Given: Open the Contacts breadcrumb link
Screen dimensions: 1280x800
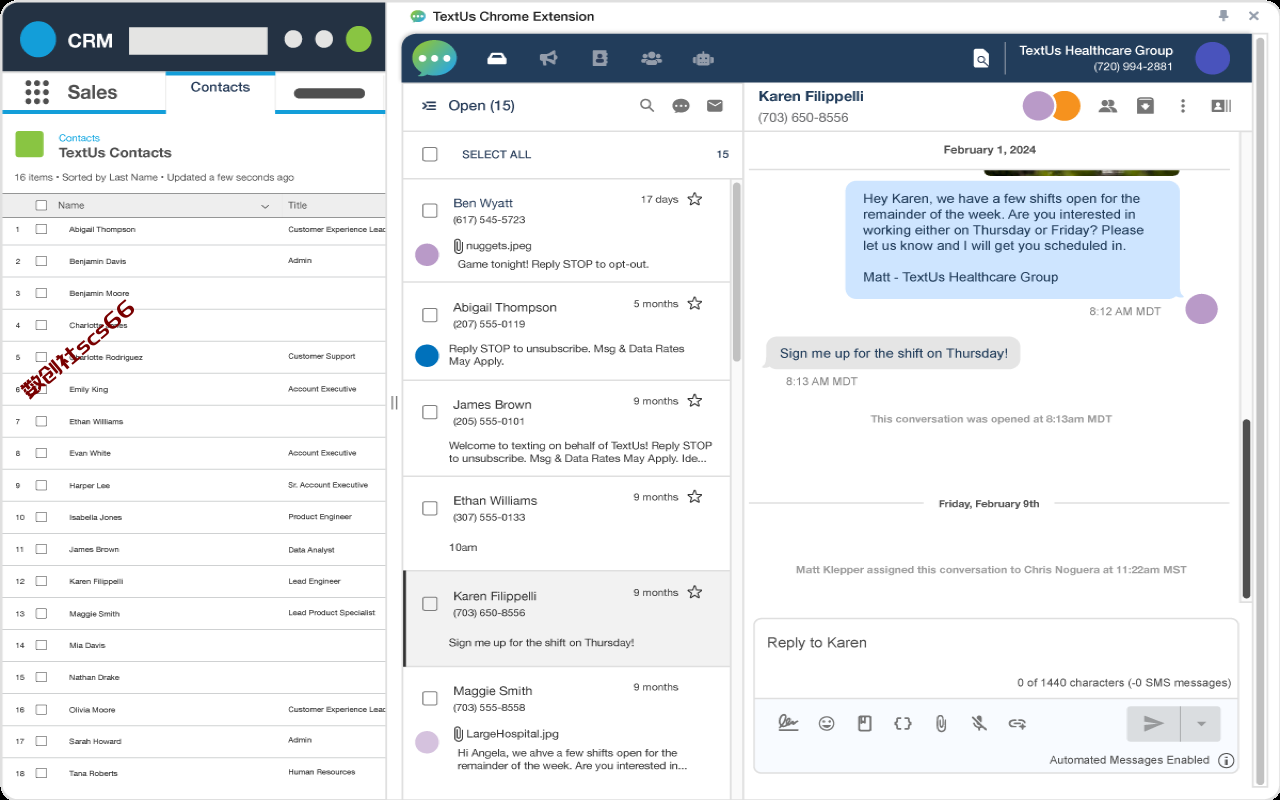Looking at the screenshot, I should pos(79,138).
